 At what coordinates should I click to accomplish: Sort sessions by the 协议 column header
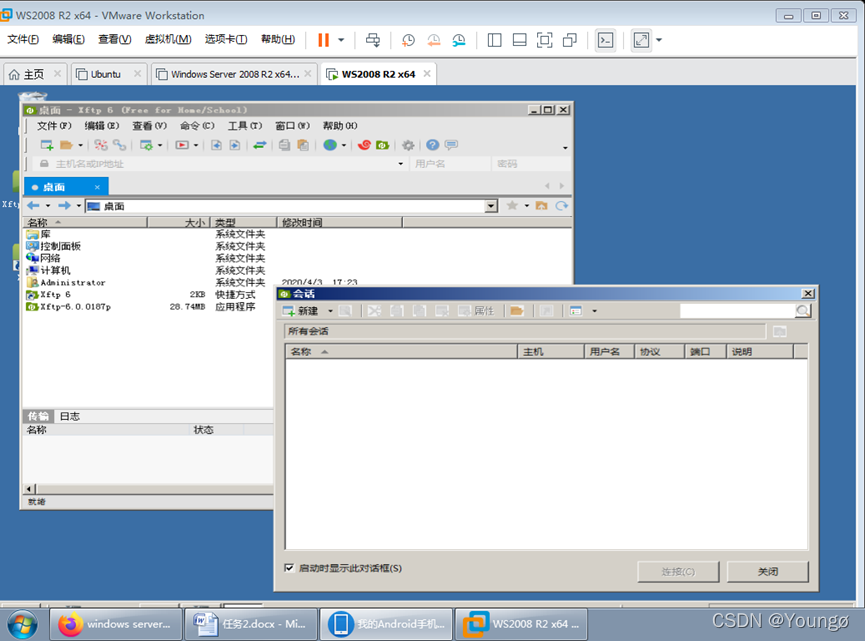(x=659, y=351)
